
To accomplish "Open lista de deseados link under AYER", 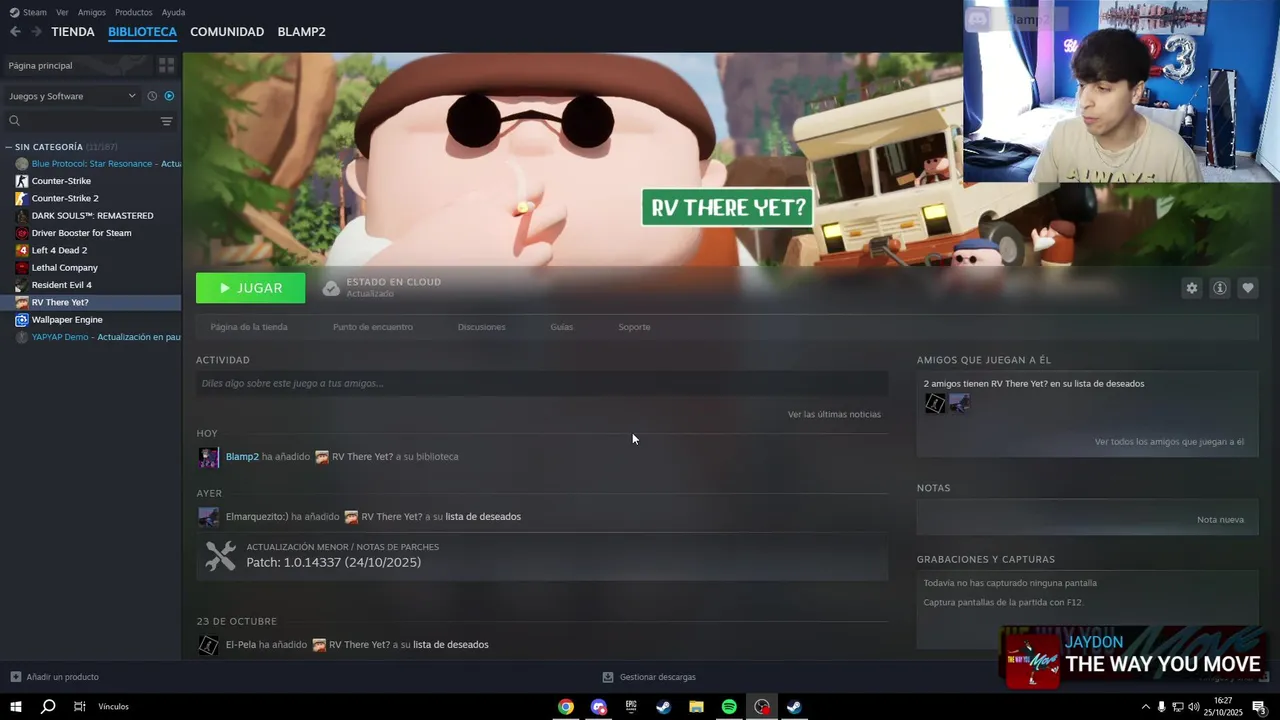I will coord(483,517).
